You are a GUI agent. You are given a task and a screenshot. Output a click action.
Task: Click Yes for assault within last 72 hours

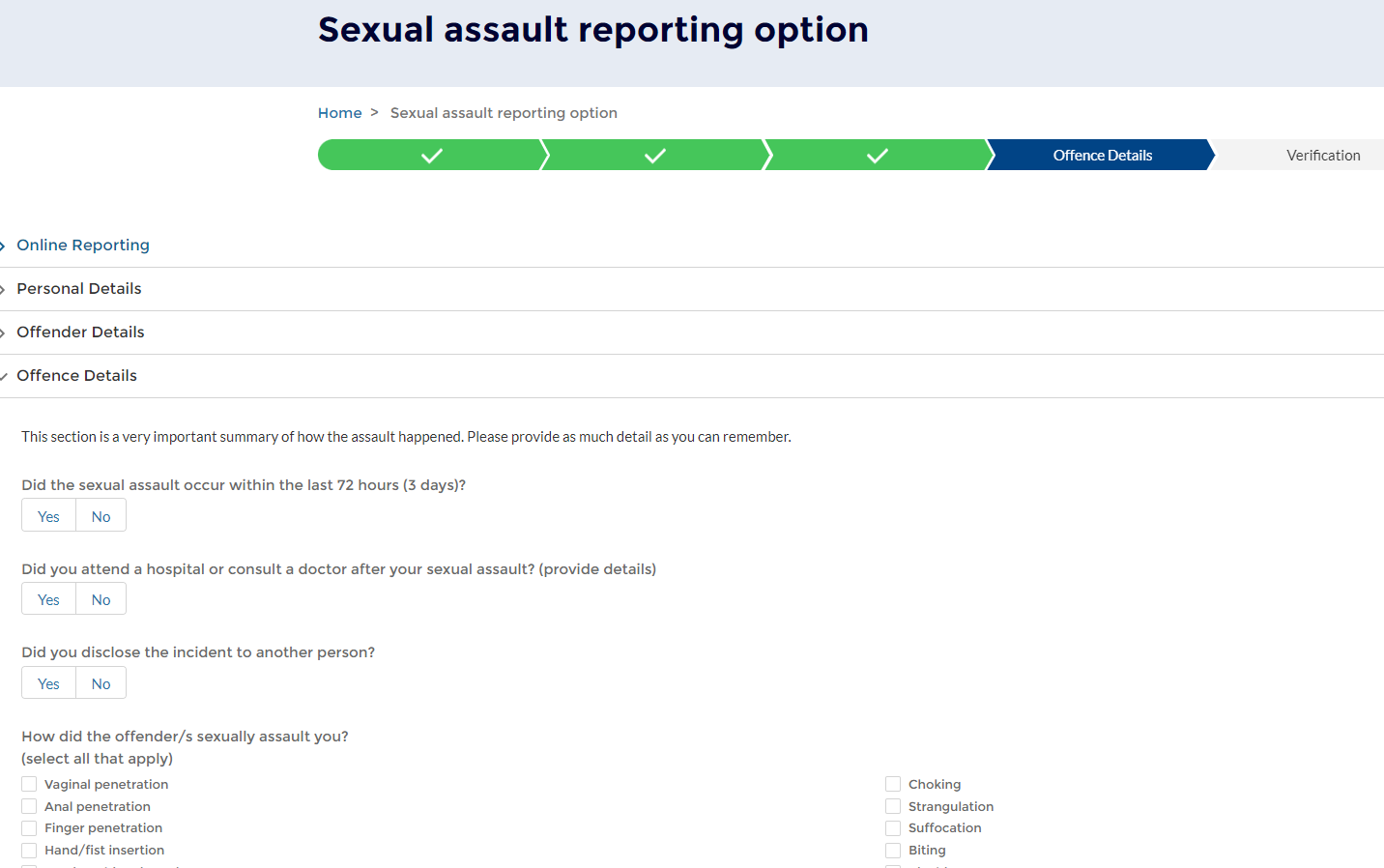coord(47,514)
